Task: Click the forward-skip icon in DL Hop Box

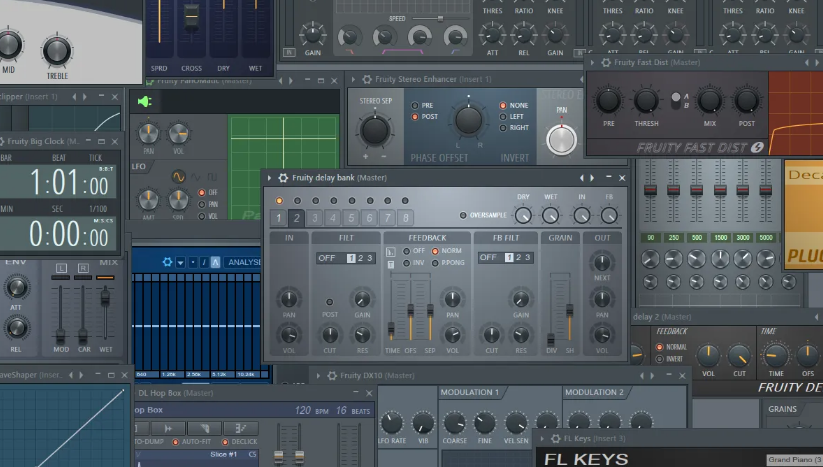Action: pos(168,428)
